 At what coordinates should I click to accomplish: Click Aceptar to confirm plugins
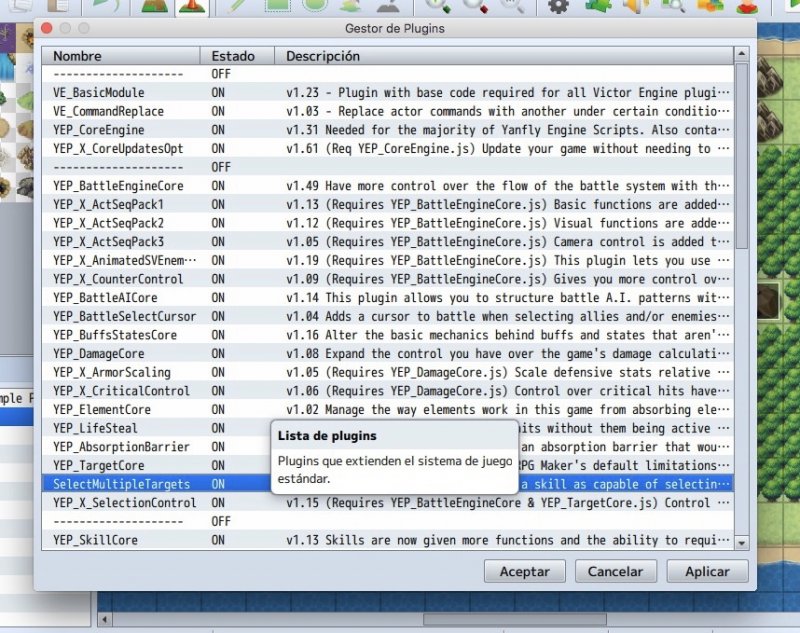point(524,571)
